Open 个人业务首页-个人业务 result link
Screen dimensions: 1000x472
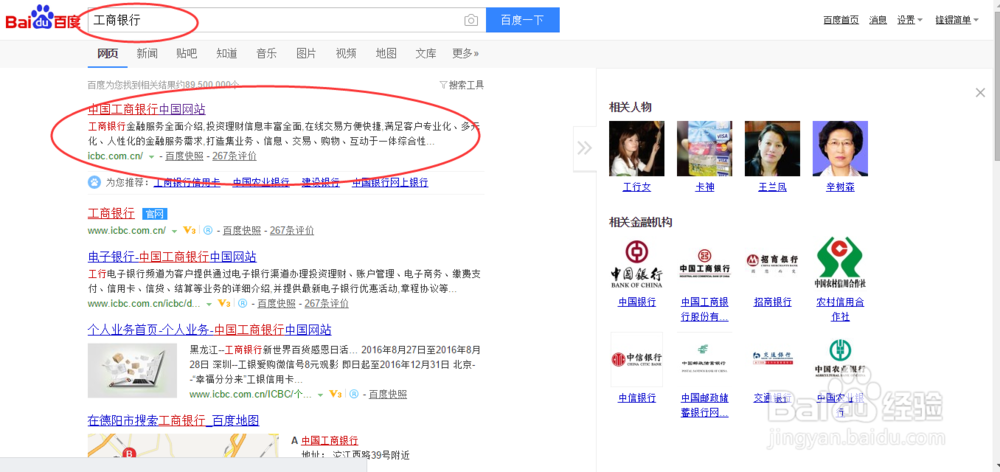pos(209,330)
